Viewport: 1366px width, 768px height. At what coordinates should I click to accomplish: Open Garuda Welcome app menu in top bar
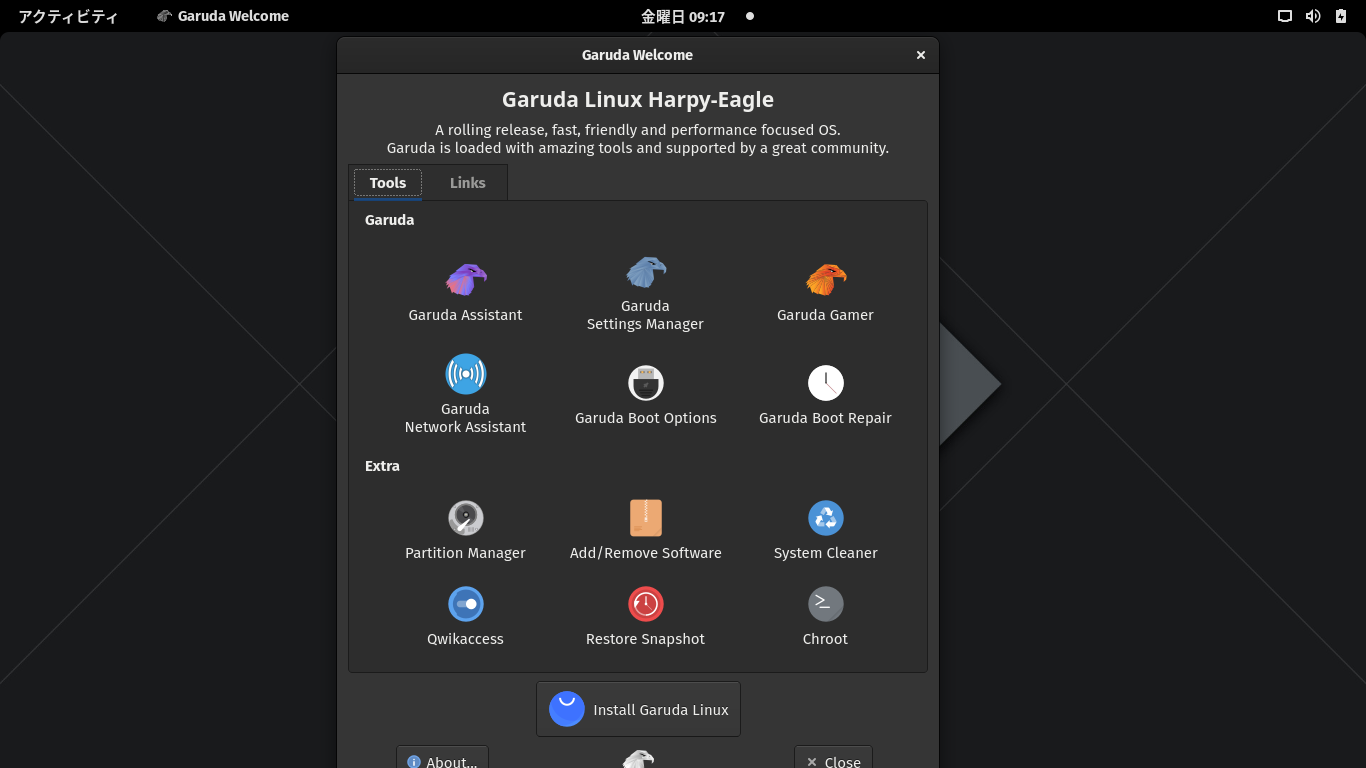pos(223,16)
